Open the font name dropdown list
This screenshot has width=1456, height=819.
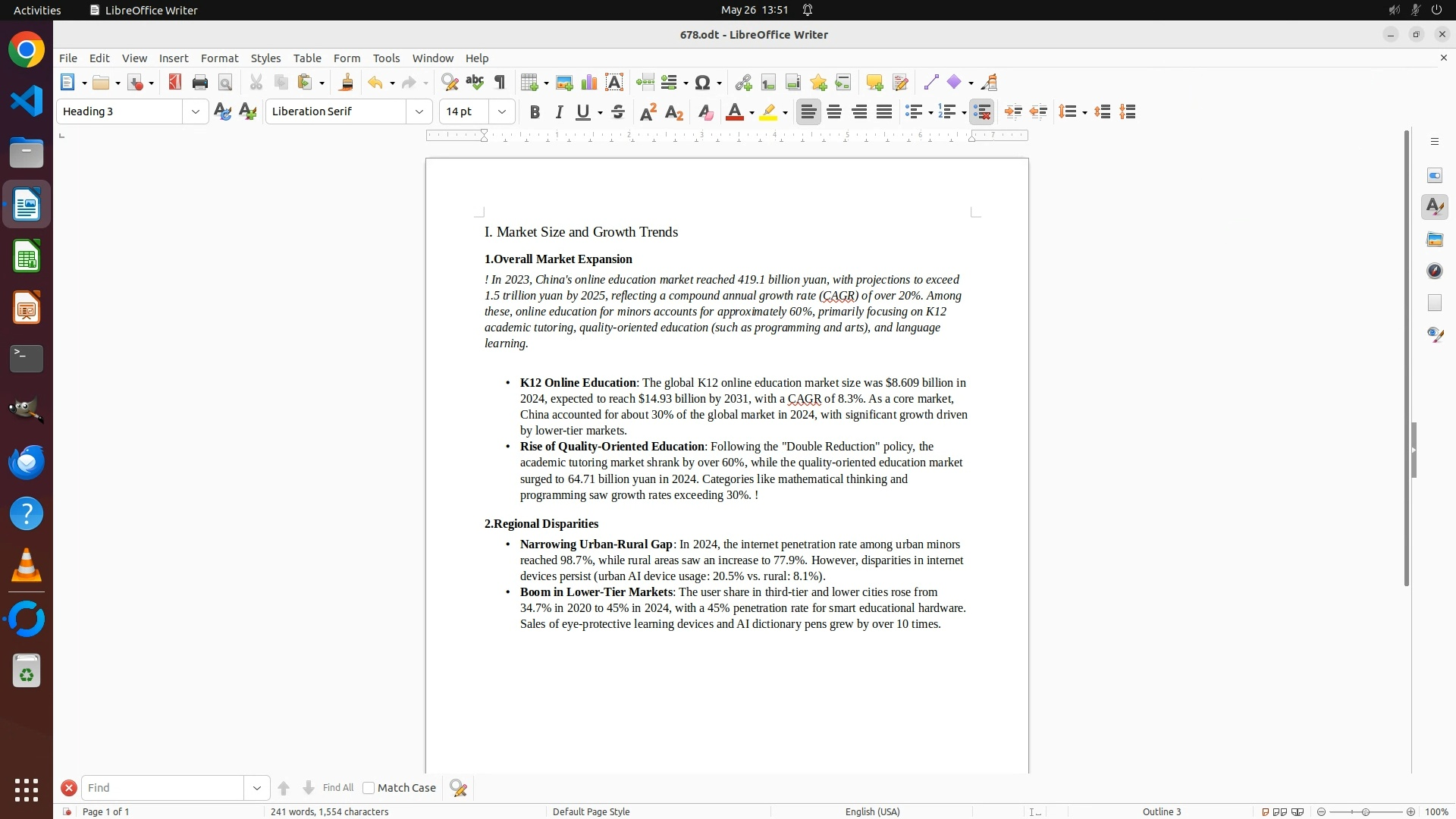(x=419, y=111)
